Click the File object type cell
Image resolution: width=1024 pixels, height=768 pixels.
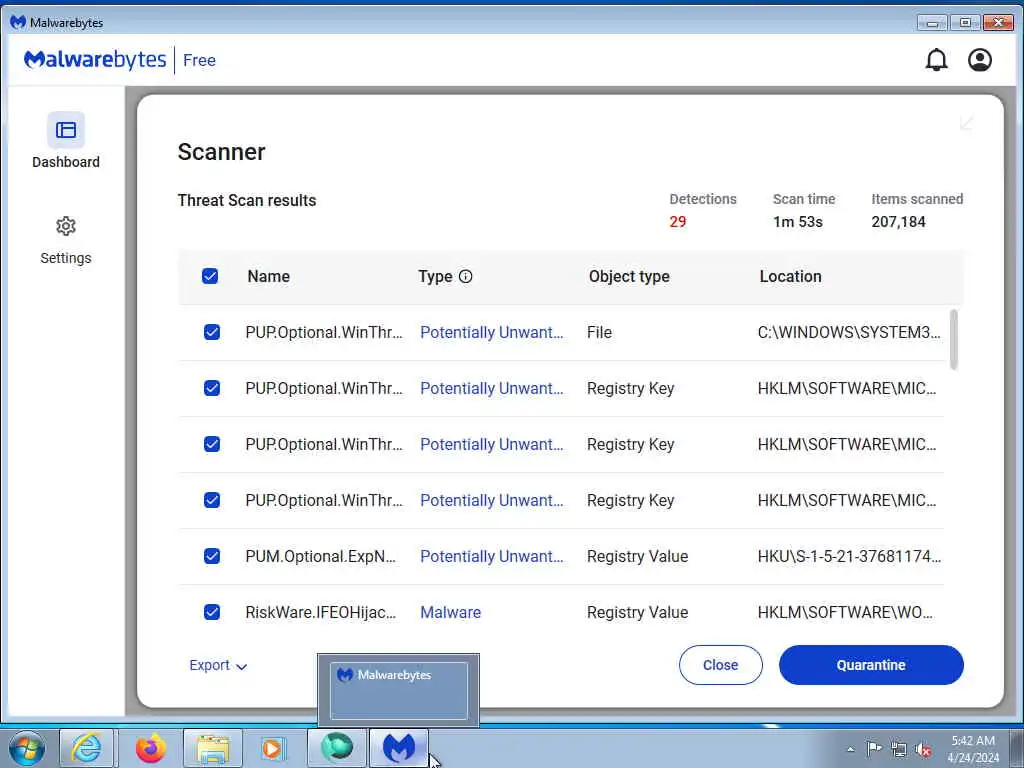click(599, 332)
